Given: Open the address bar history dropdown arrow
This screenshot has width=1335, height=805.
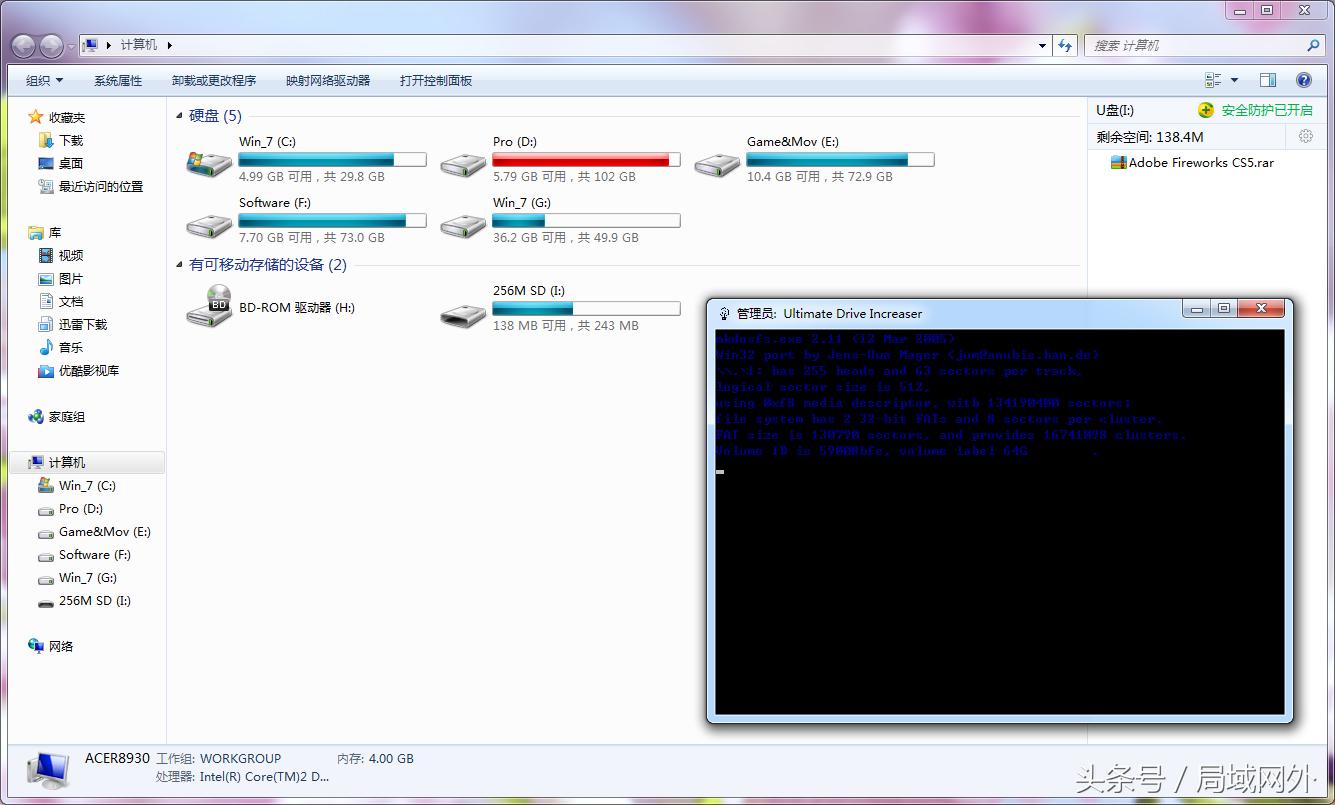Looking at the screenshot, I should coord(1042,45).
